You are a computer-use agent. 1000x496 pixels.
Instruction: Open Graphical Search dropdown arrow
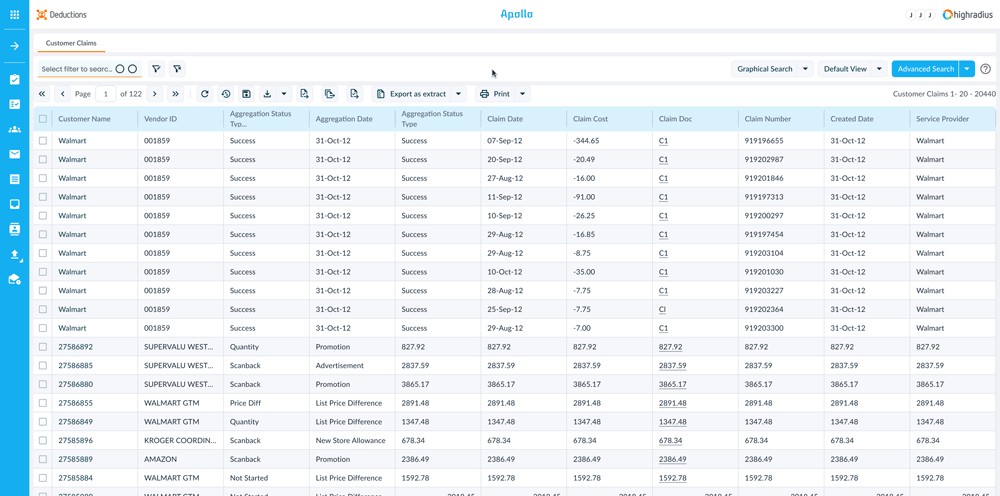[x=805, y=69]
